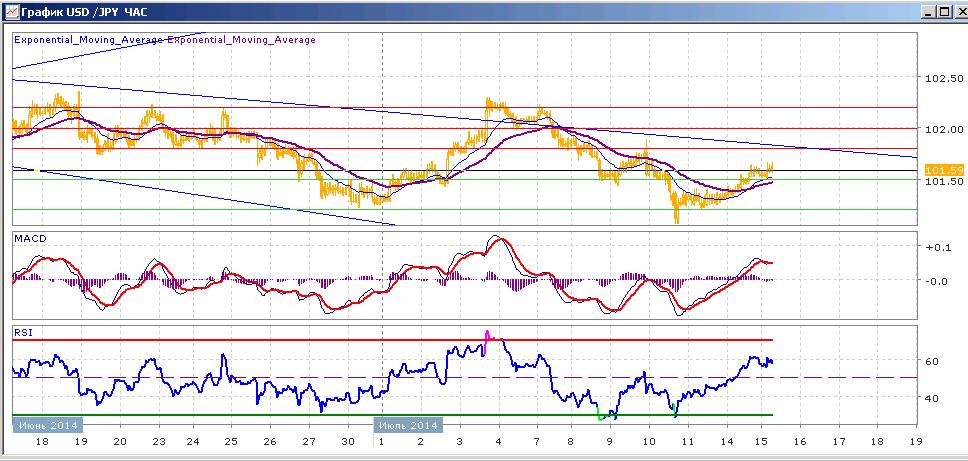Click the Июнь 2014 month marker
Image resolution: width=968 pixels, height=461 pixels.
pyautogui.click(x=48, y=425)
